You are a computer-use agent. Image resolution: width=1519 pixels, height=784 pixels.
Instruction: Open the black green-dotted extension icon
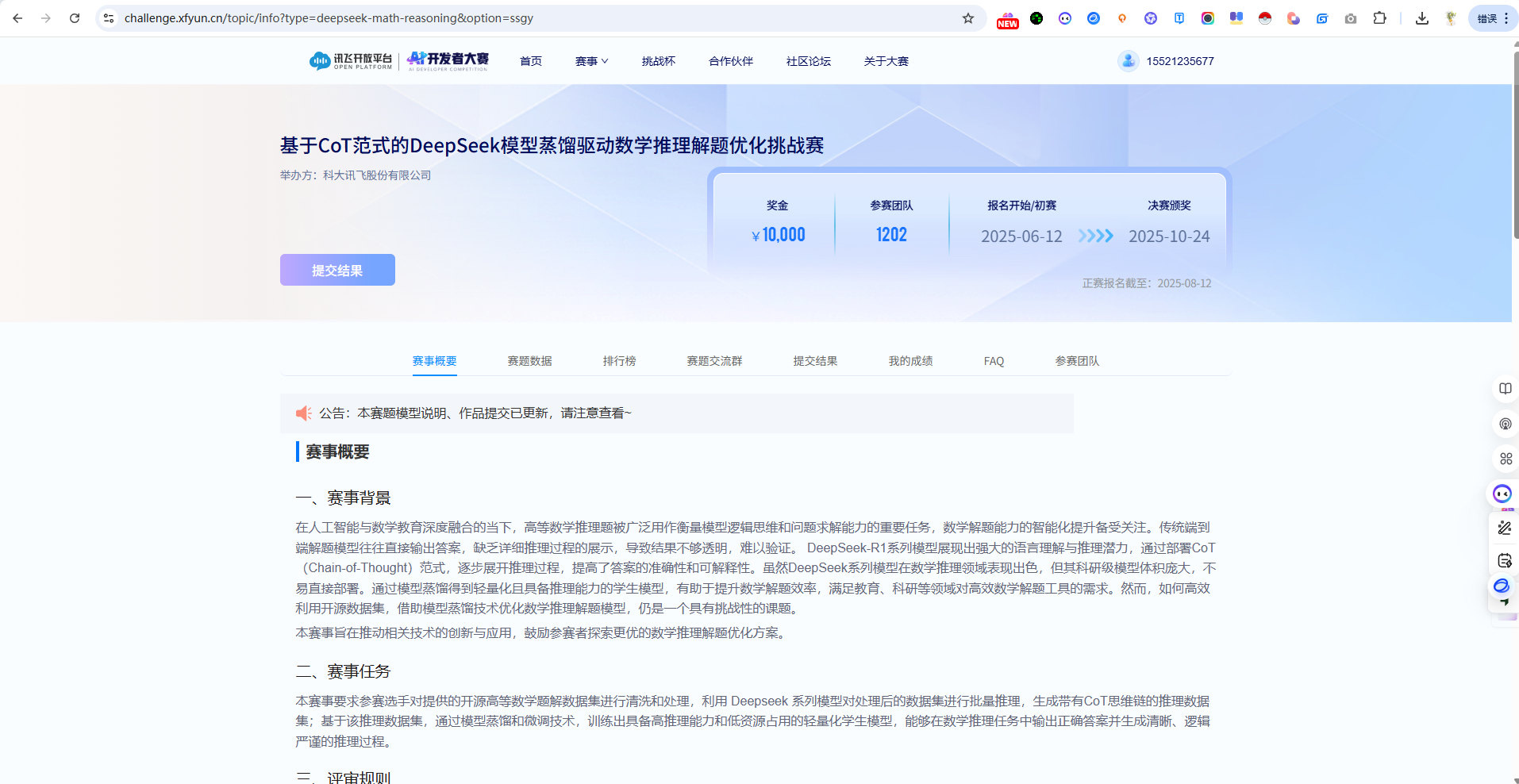click(x=1036, y=18)
